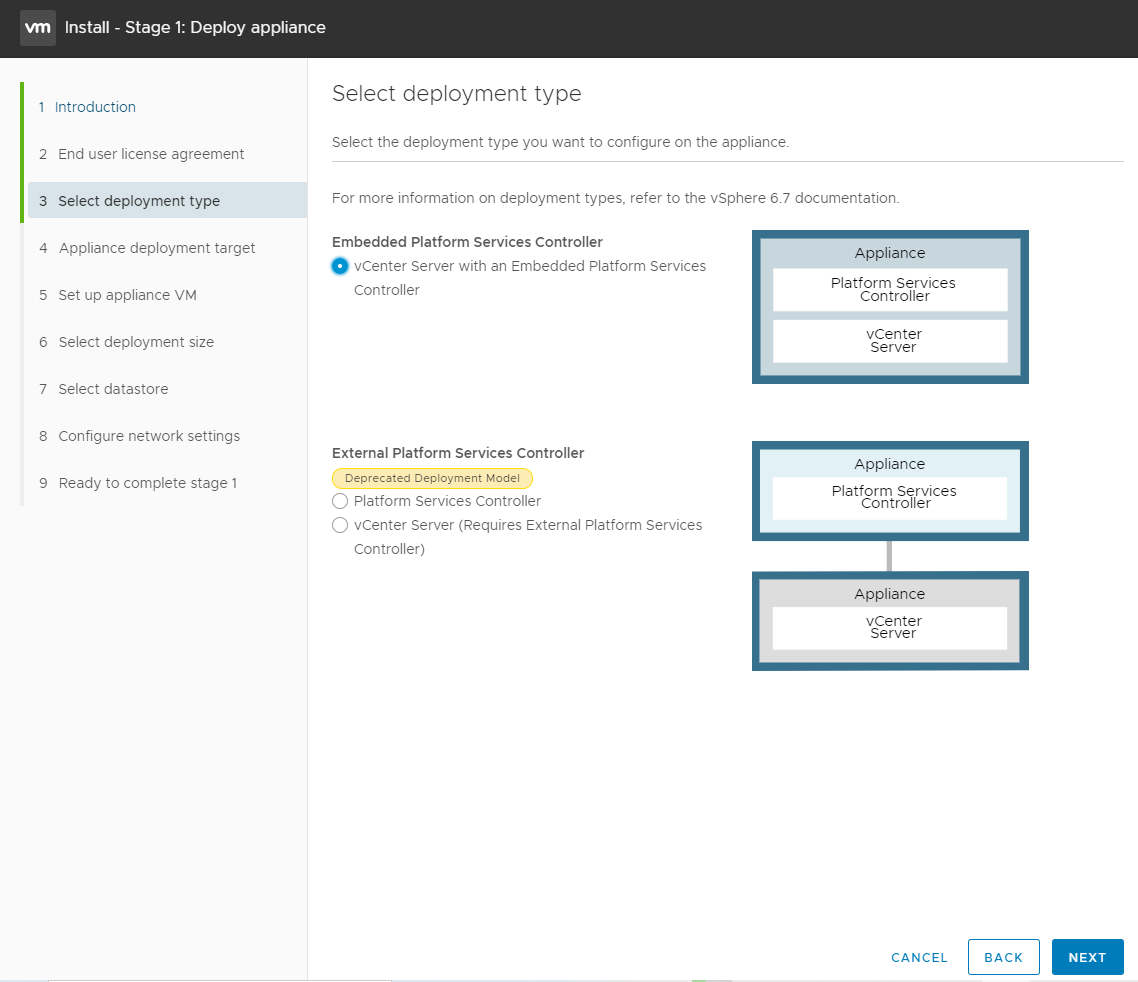Click the BACK button
Screen dimensions: 1138x982
[x=1004, y=957]
